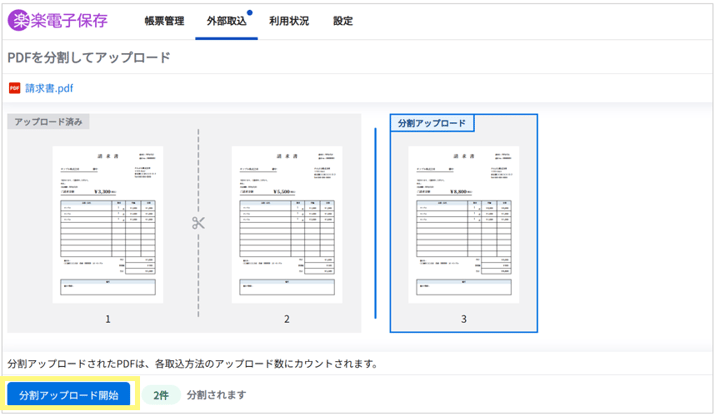This screenshot has height=416, width=715.
Task: Click the blue notification dot on 外部取込
Action: point(249,14)
